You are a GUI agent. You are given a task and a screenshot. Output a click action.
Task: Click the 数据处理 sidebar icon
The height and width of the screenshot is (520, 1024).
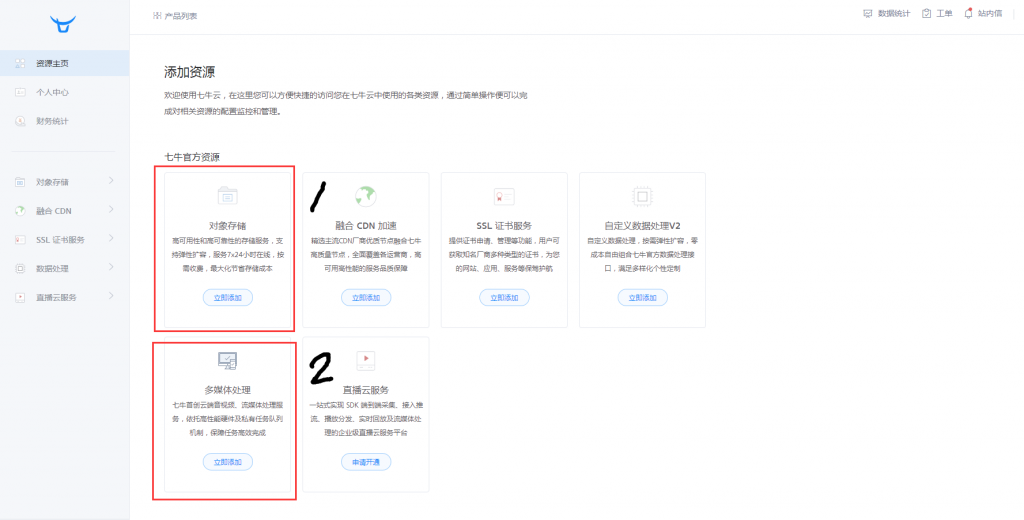coord(20,268)
